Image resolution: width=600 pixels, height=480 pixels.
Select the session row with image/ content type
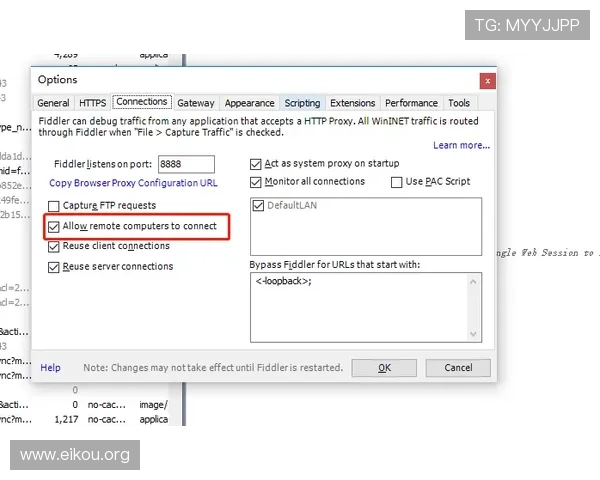pyautogui.click(x=84, y=405)
